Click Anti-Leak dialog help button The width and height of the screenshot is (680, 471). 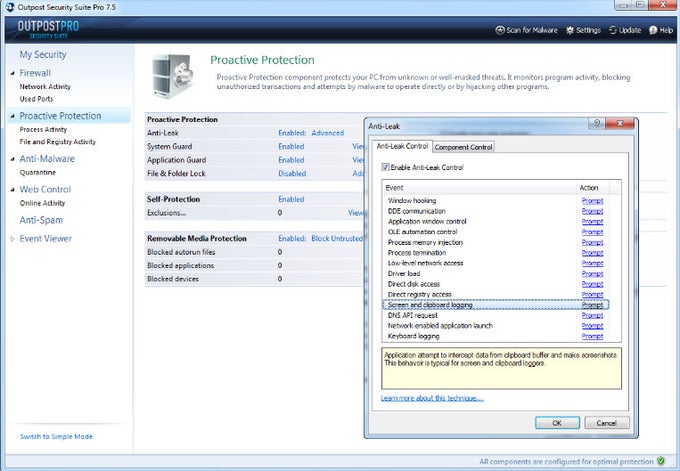597,123
